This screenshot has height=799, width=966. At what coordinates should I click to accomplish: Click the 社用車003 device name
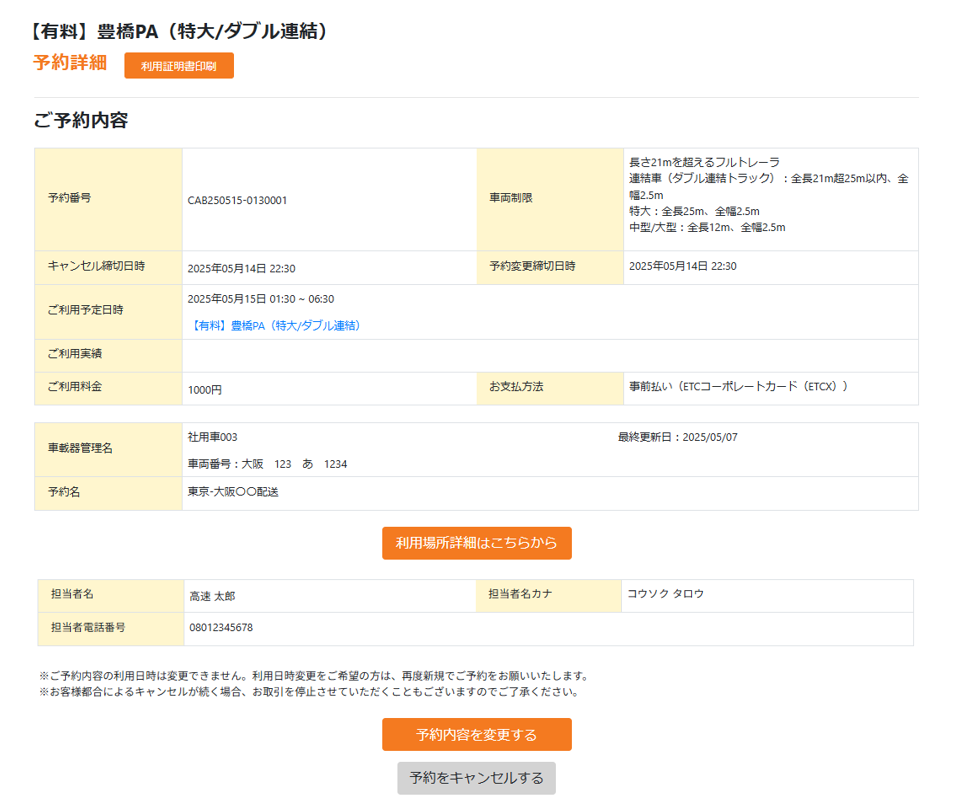(x=213, y=437)
